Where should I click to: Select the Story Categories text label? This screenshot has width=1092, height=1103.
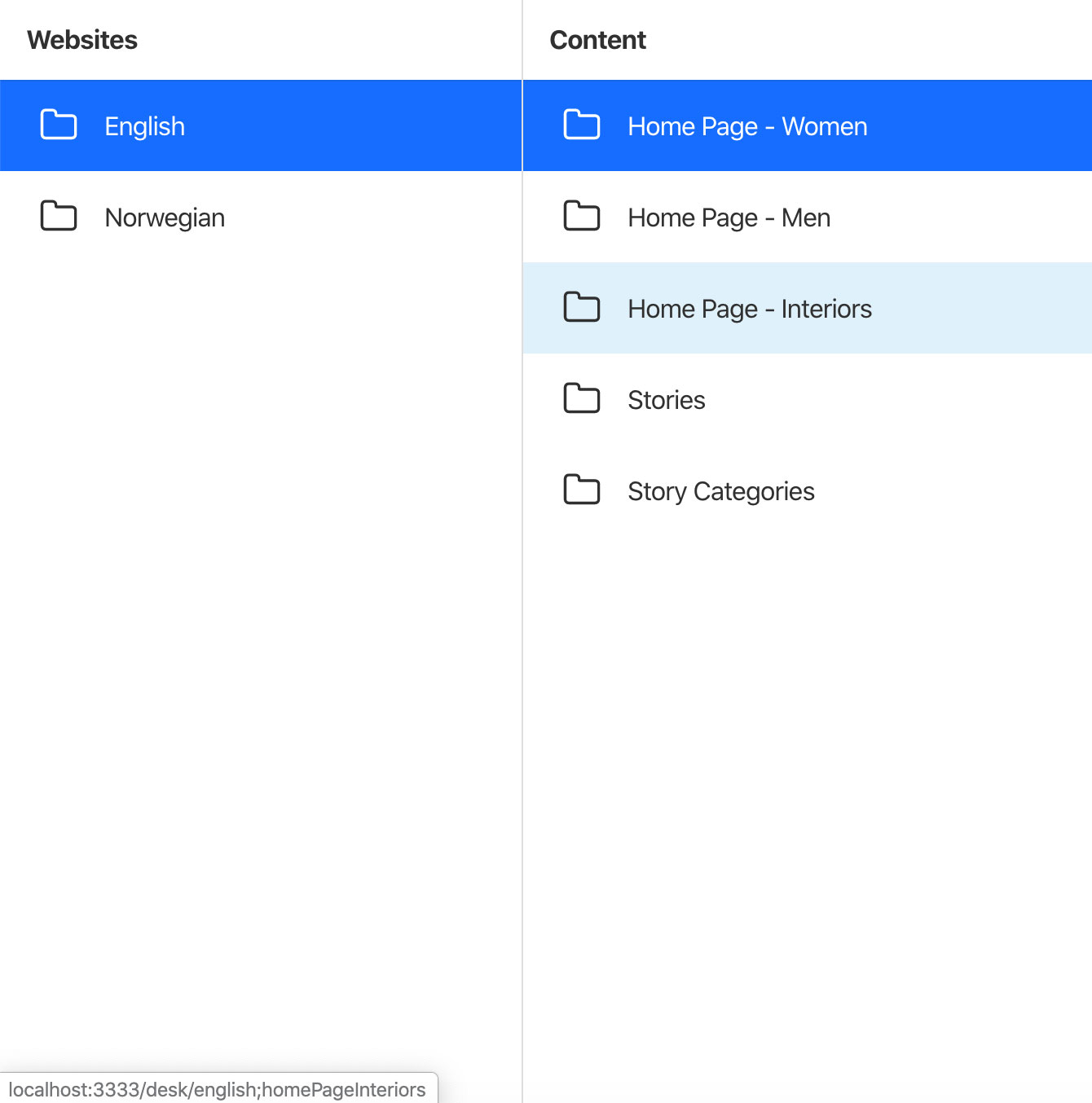(x=721, y=491)
